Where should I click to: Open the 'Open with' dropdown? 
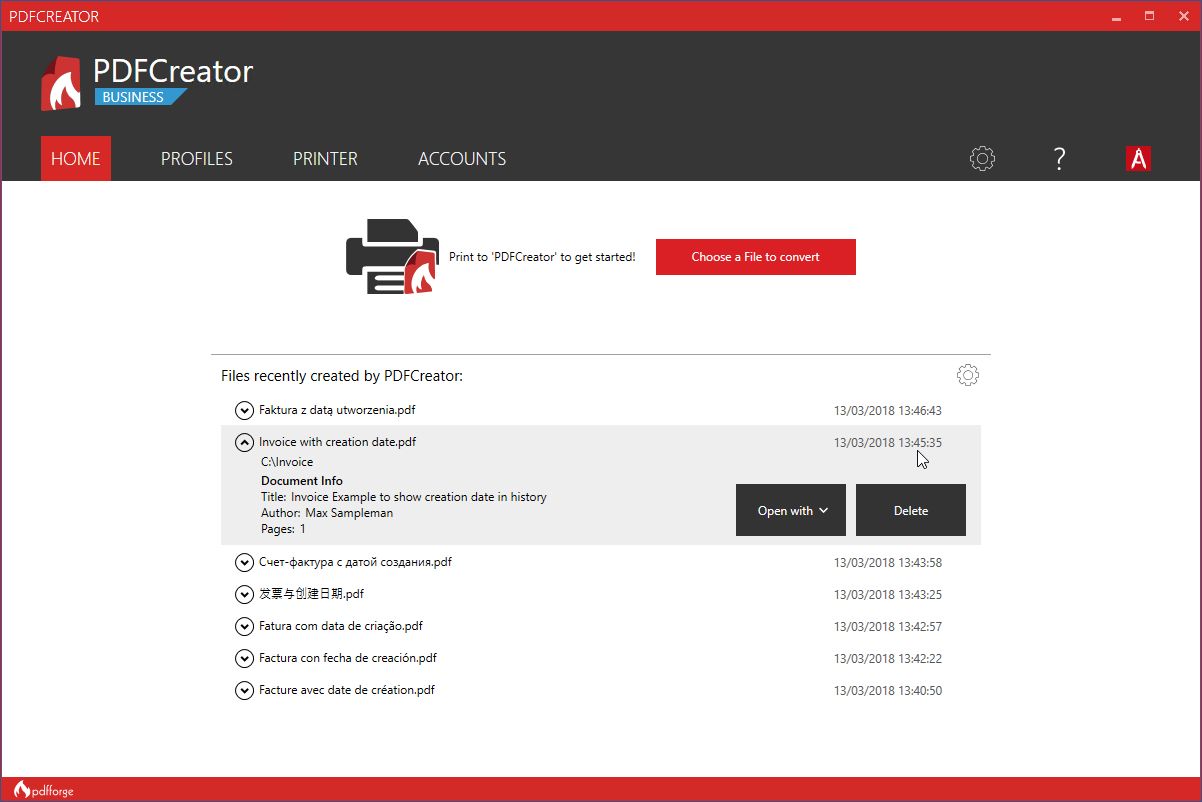pos(791,510)
